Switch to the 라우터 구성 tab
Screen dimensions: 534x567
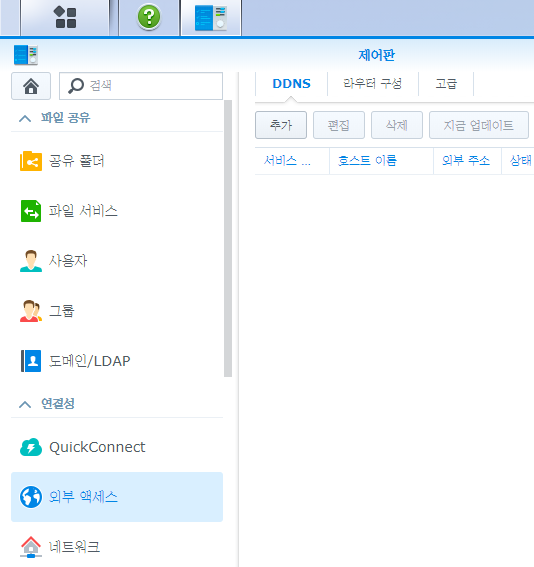[373, 84]
